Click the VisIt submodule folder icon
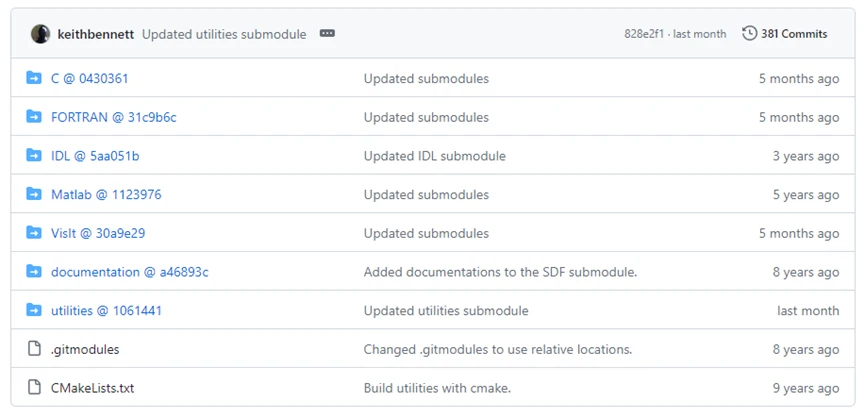The image size is (865, 418). click(x=34, y=233)
